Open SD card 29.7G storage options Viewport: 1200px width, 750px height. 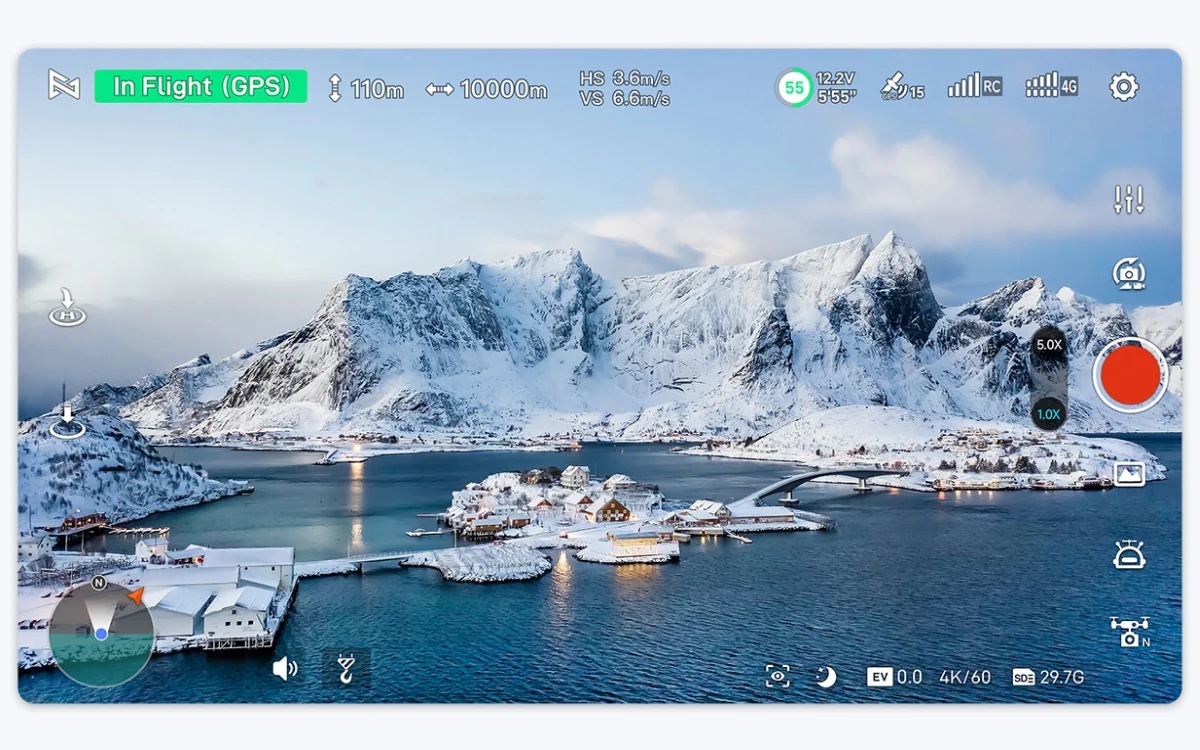coord(1048,677)
